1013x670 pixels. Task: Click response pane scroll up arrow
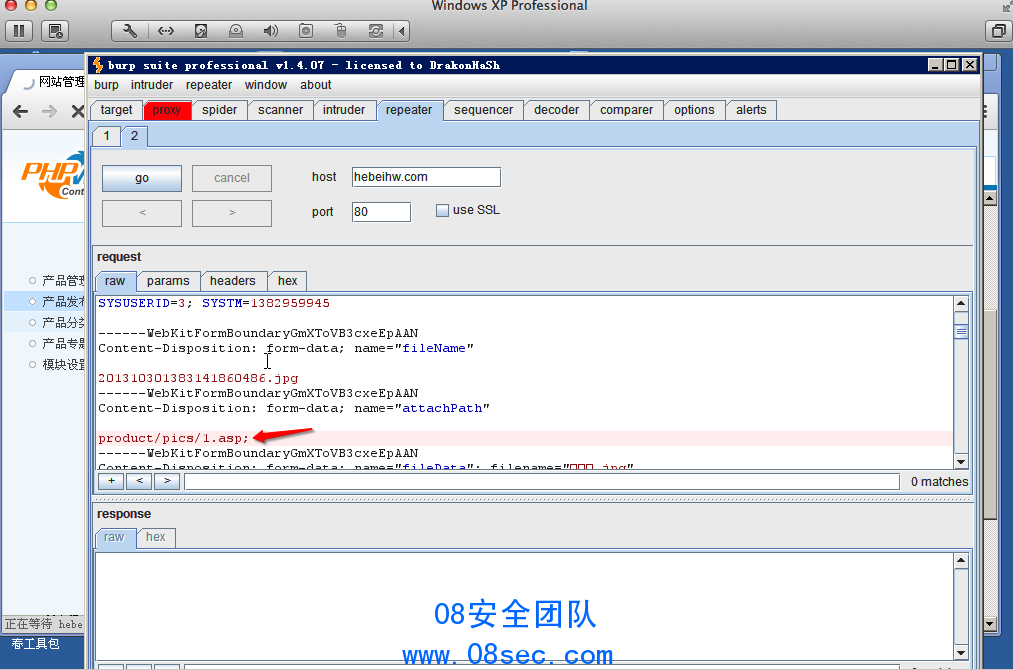[x=961, y=561]
